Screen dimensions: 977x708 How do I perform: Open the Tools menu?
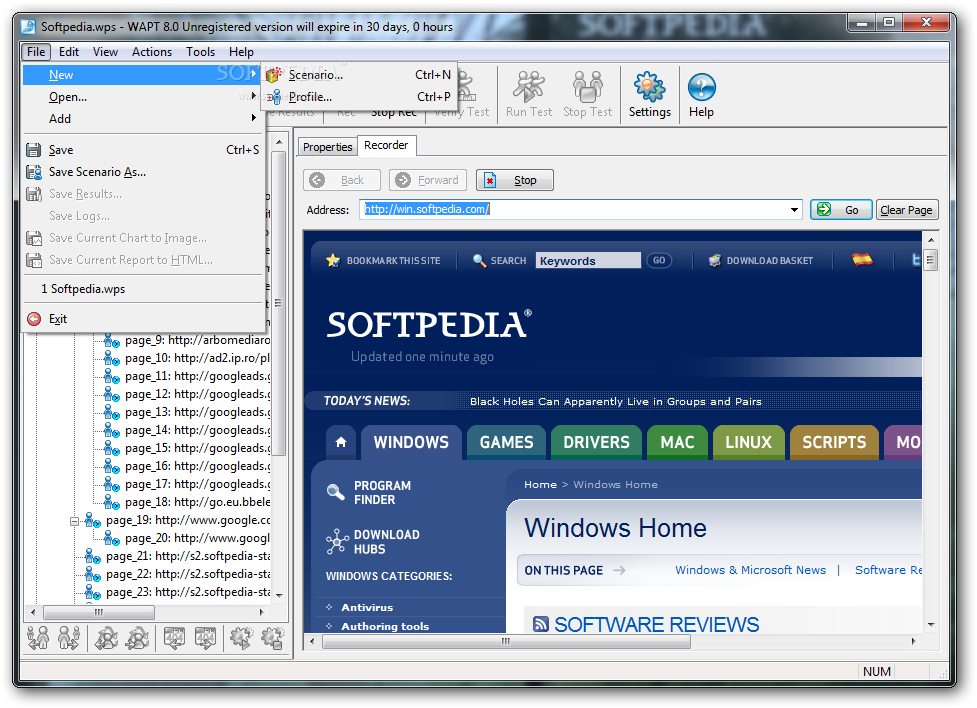(200, 52)
